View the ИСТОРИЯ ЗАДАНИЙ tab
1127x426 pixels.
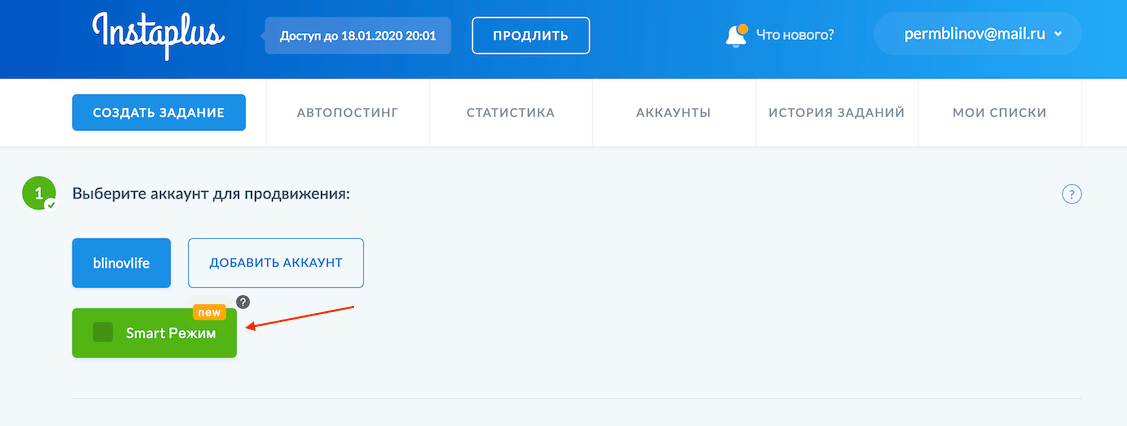(836, 113)
